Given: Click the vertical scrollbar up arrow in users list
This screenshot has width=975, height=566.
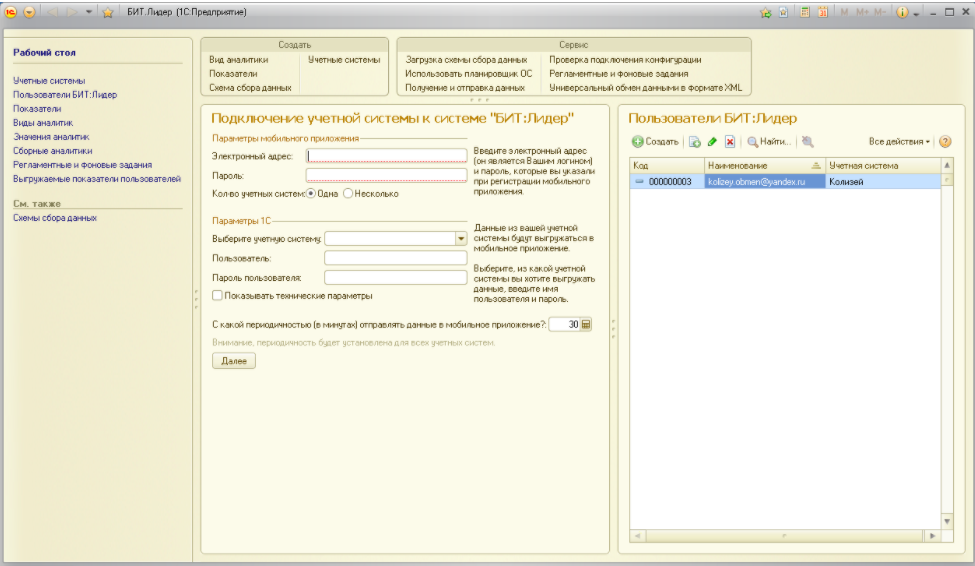Looking at the screenshot, I should pyautogui.click(x=947, y=165).
